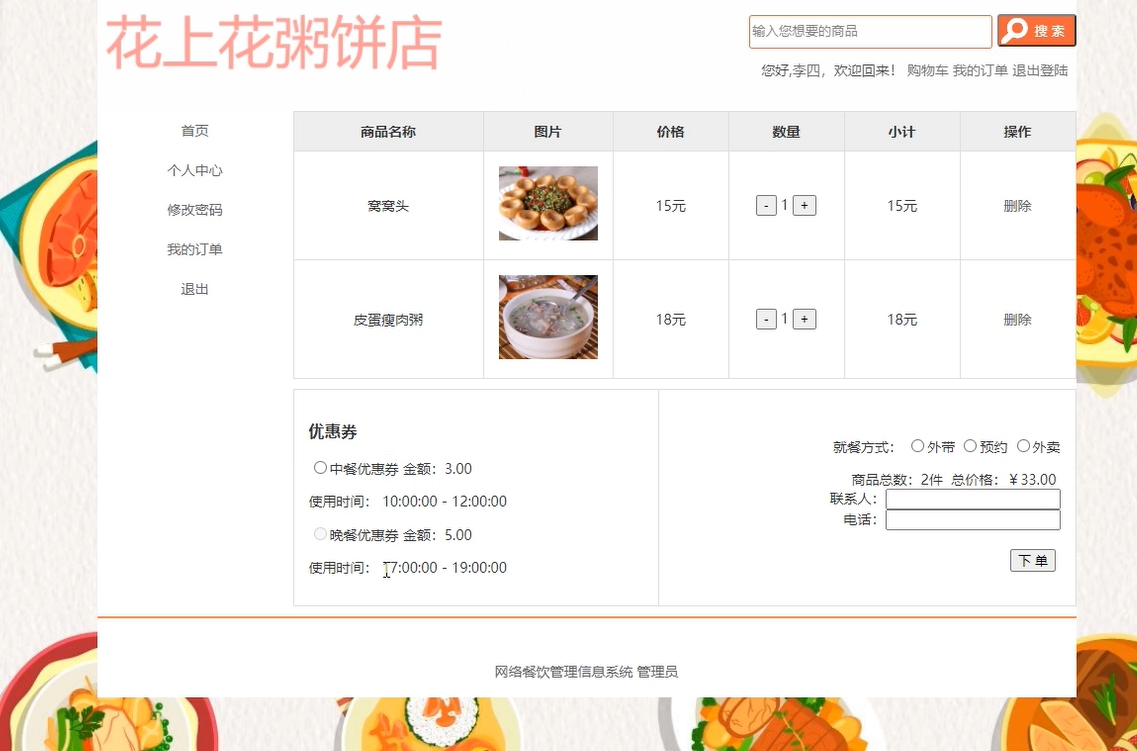Click the 下单 button to place order

[1033, 560]
